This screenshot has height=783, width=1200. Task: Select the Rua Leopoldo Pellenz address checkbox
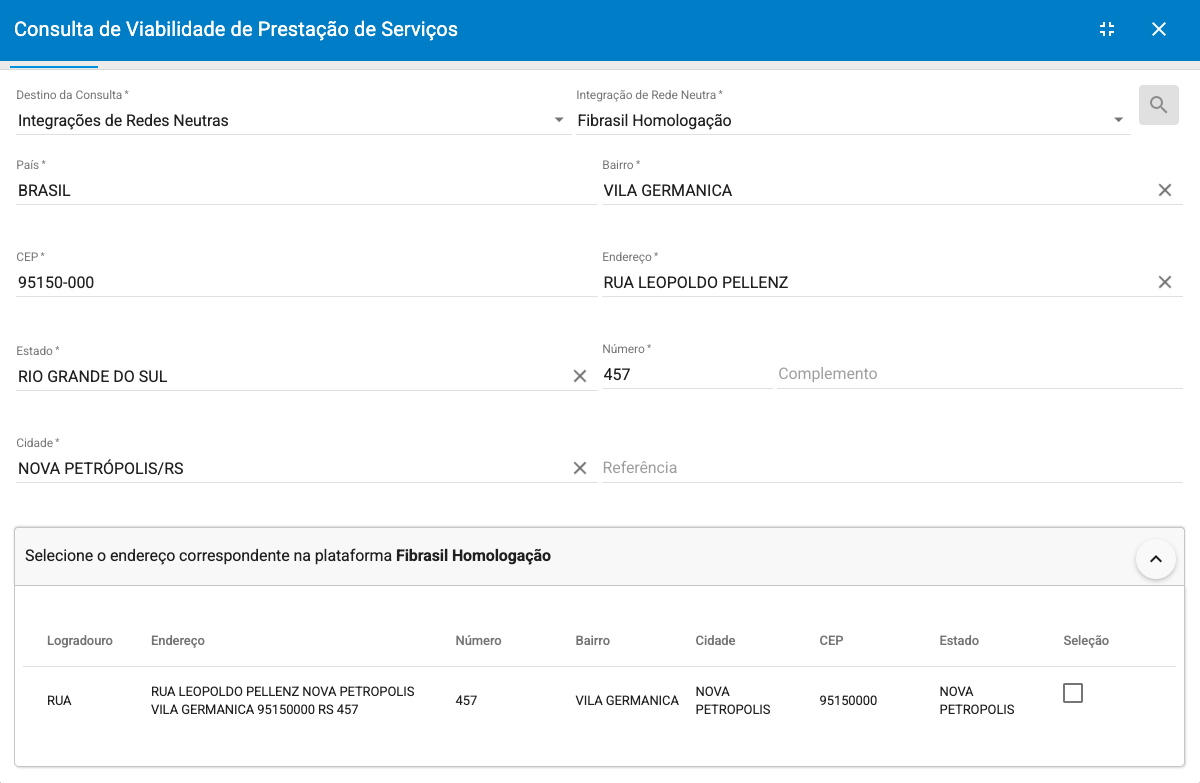[x=1072, y=693]
